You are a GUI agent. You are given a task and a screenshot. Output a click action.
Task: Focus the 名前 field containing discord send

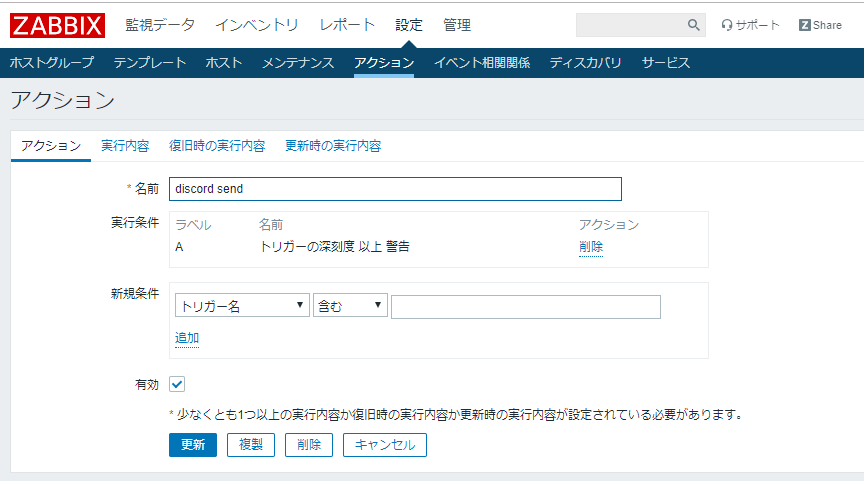pyautogui.click(x=395, y=189)
